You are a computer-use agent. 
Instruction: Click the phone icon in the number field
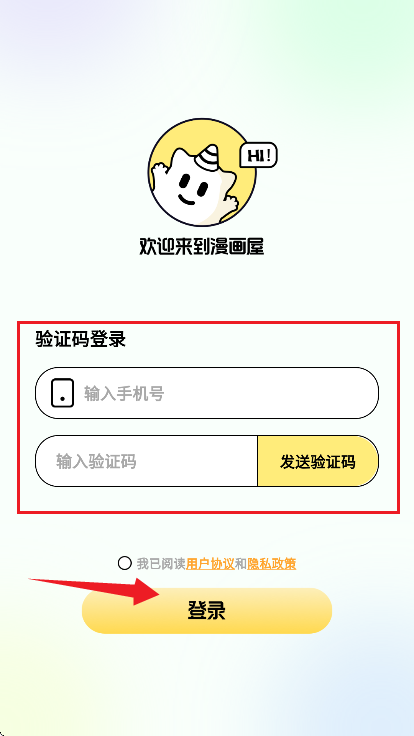tap(62, 393)
